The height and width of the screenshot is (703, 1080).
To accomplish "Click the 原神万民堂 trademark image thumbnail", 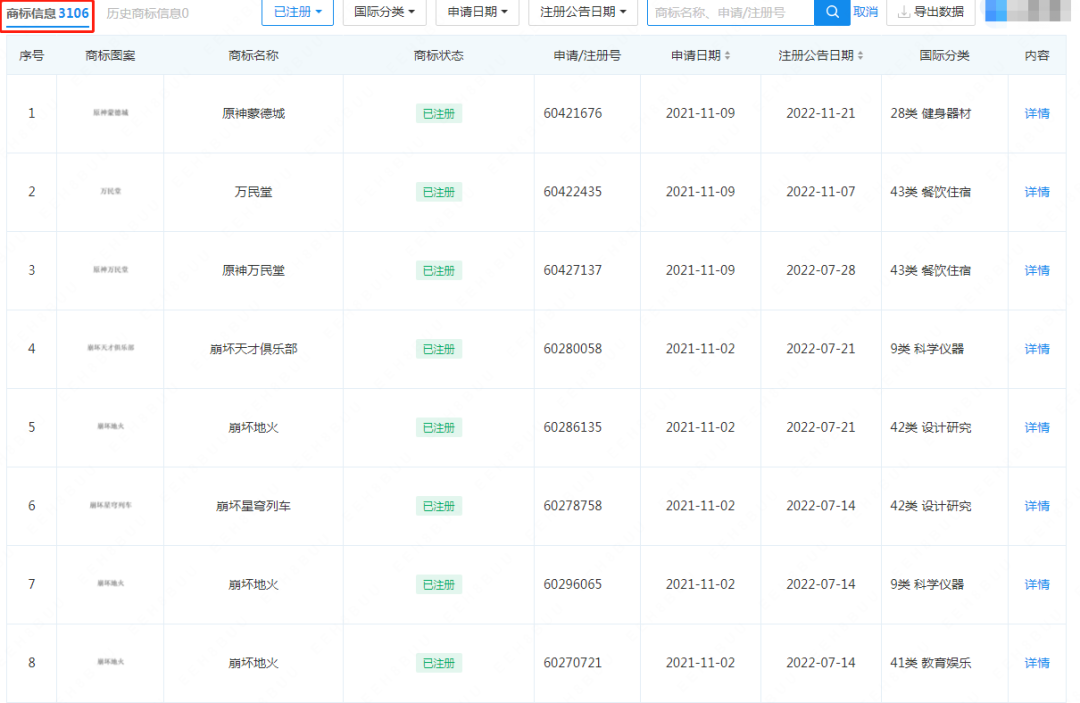I will pyautogui.click(x=110, y=270).
